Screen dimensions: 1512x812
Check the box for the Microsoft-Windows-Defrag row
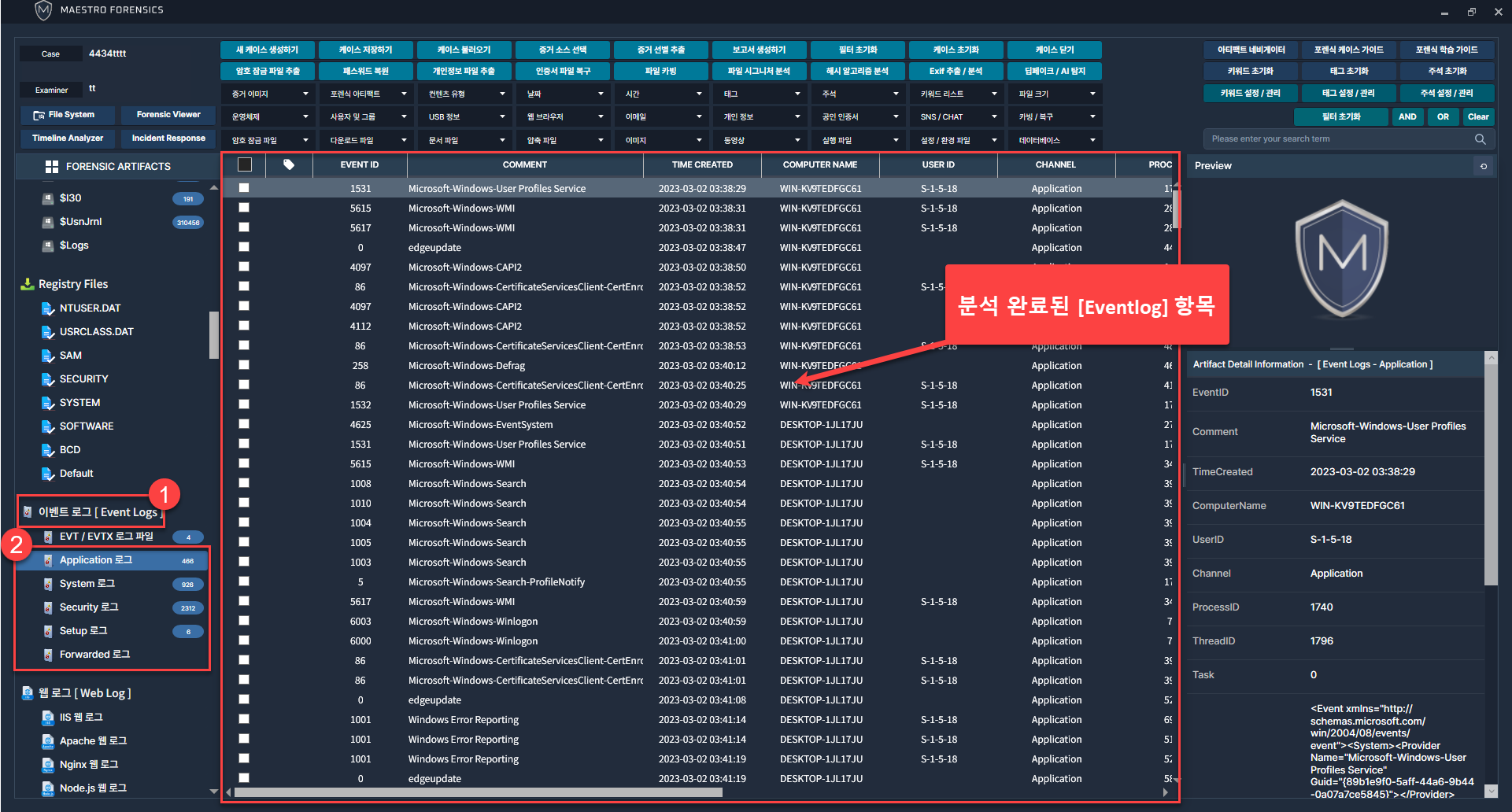click(x=244, y=365)
